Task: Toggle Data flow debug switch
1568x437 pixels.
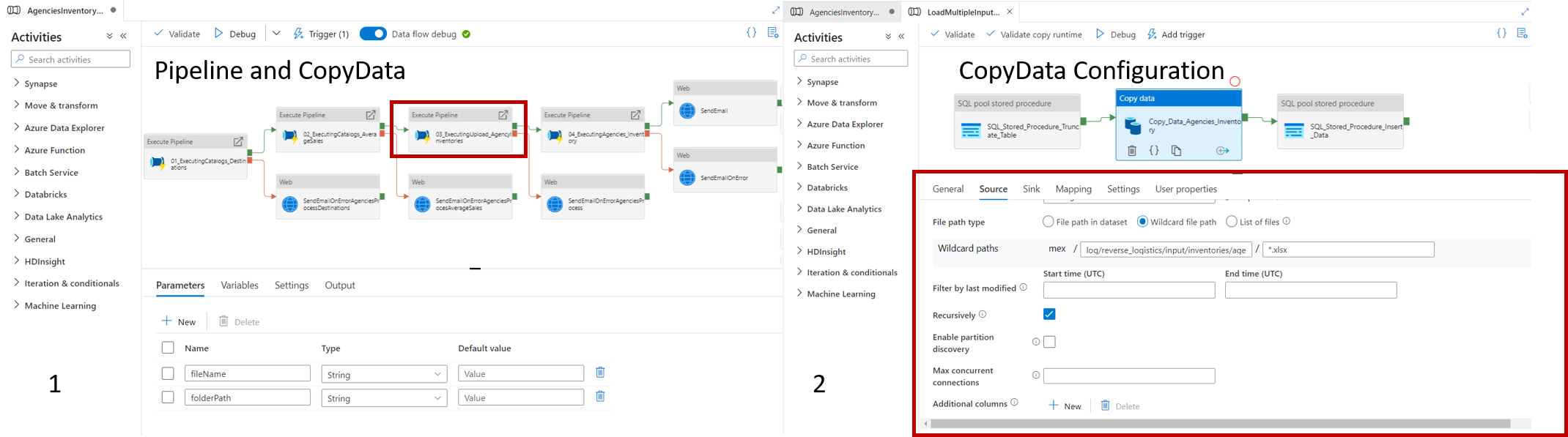Action: (x=373, y=34)
